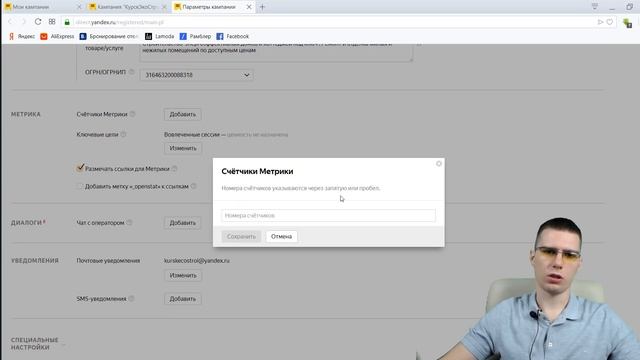The image size is (640, 360).
Task: Enable Добавить метку _openstat к ссылкам
Action: coord(80,186)
